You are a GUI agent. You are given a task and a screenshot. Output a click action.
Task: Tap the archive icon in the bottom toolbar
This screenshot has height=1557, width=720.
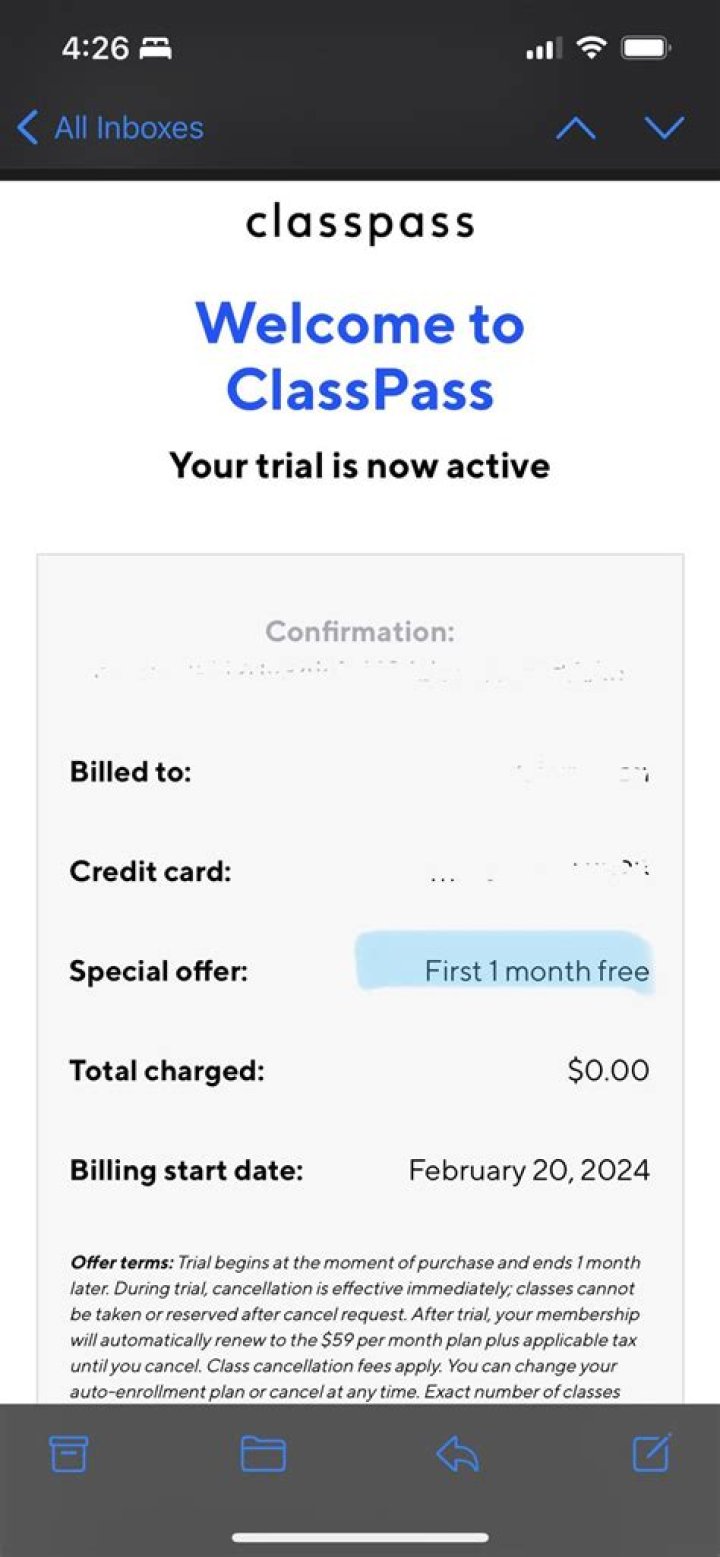click(68, 1454)
